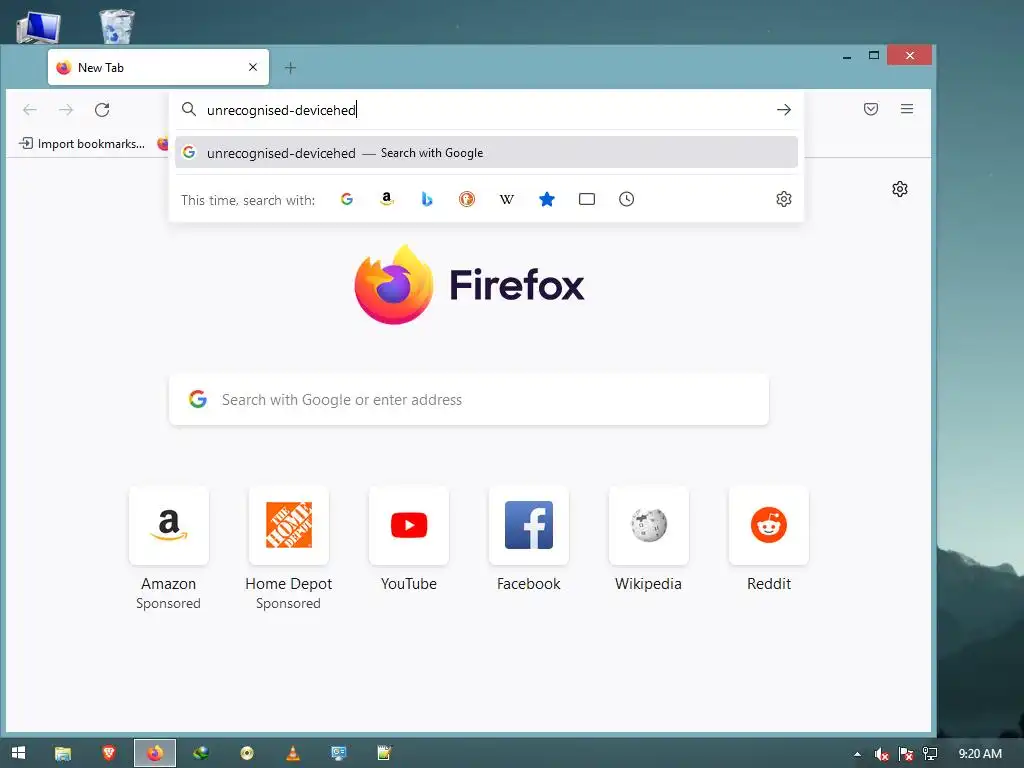Reload the current page
This screenshot has height=768, width=1024.
point(102,110)
